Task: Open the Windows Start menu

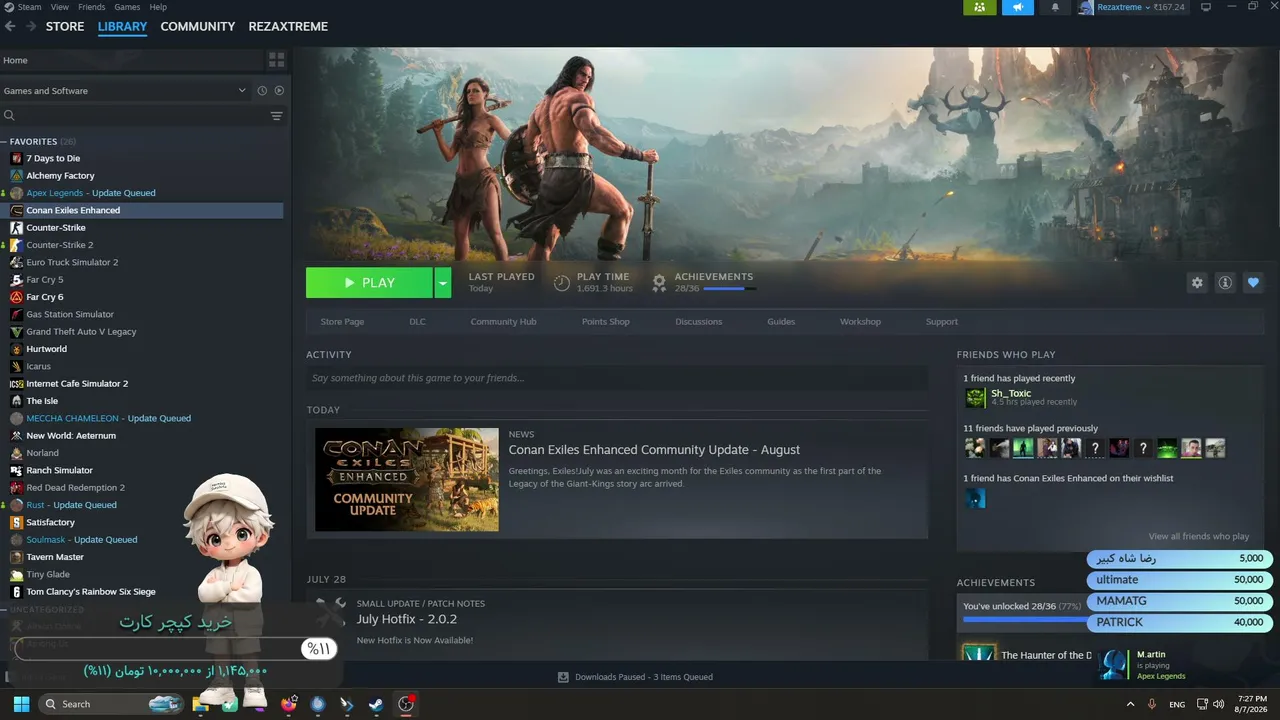Action: click(x=21, y=704)
